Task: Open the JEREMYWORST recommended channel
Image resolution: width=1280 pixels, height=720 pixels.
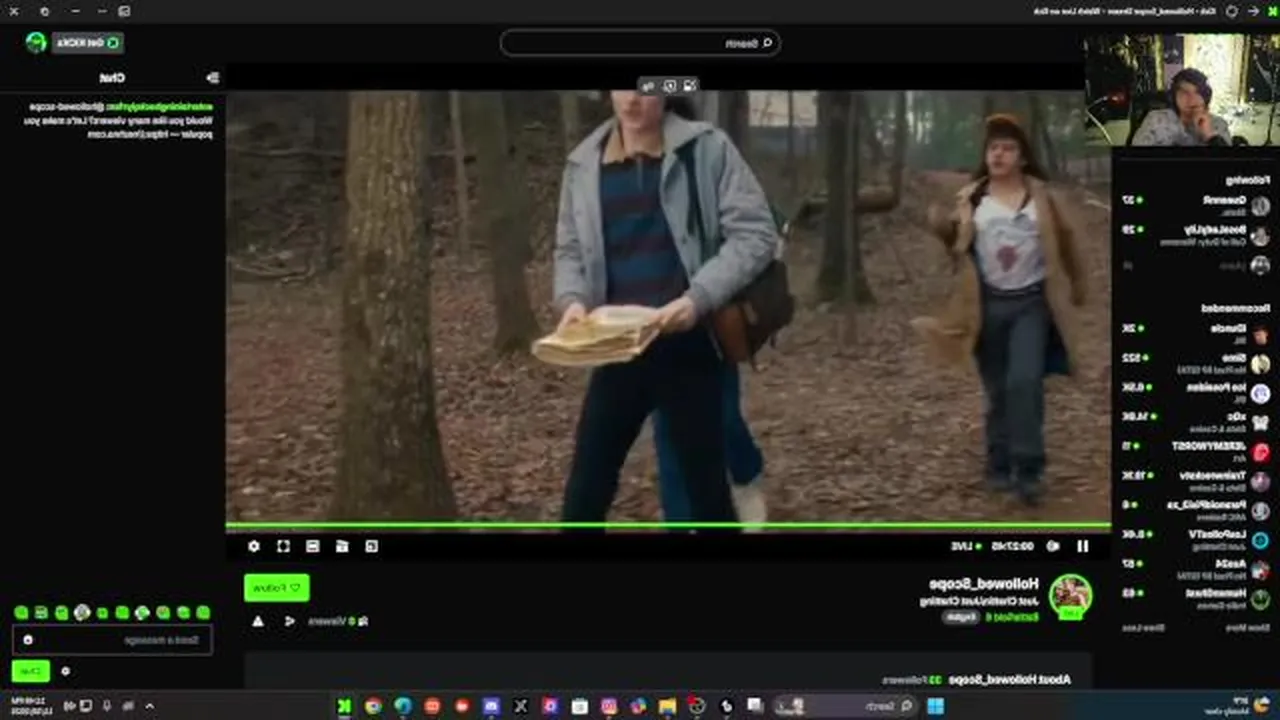Action: pyautogui.click(x=1195, y=452)
